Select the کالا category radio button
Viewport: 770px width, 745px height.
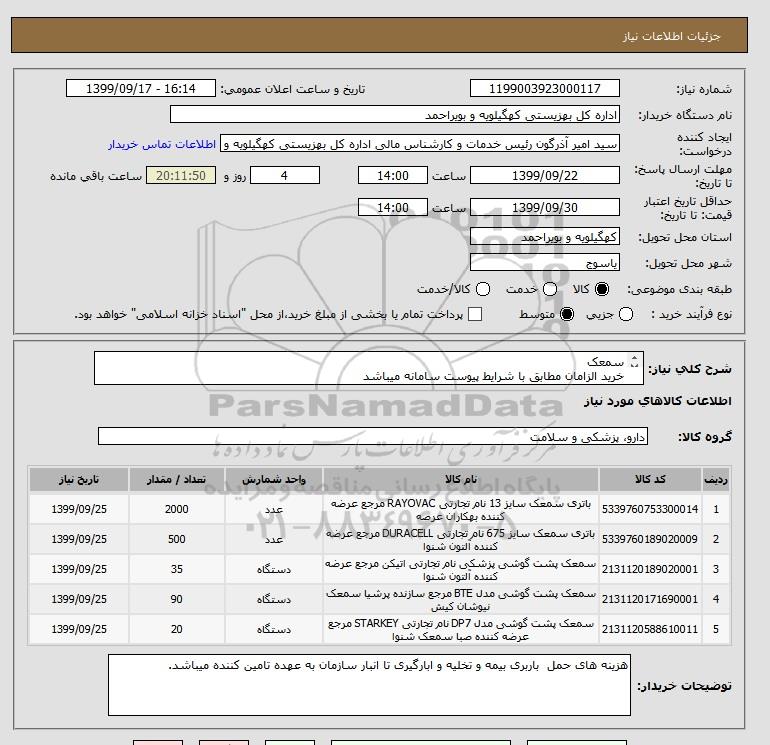point(602,289)
